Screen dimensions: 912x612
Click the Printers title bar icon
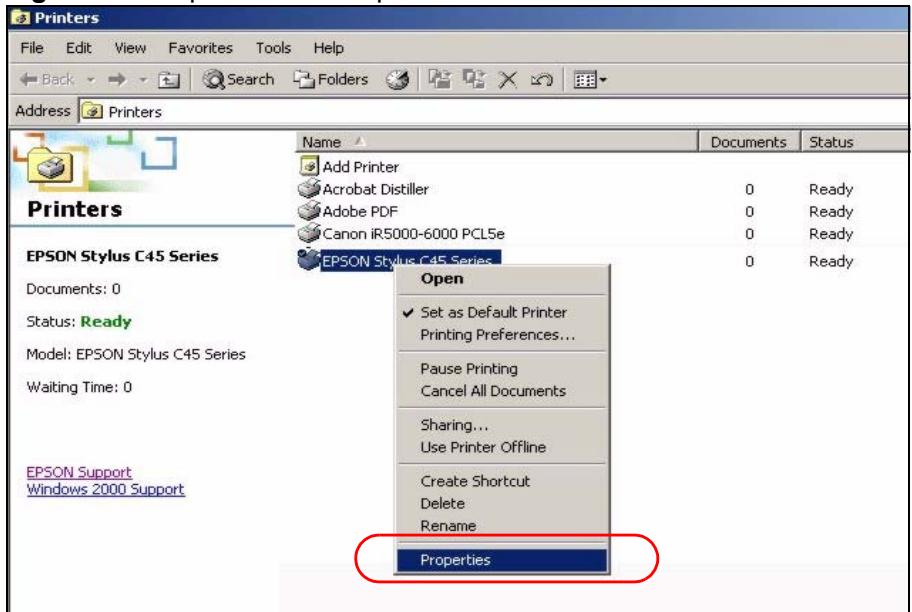click(21, 18)
